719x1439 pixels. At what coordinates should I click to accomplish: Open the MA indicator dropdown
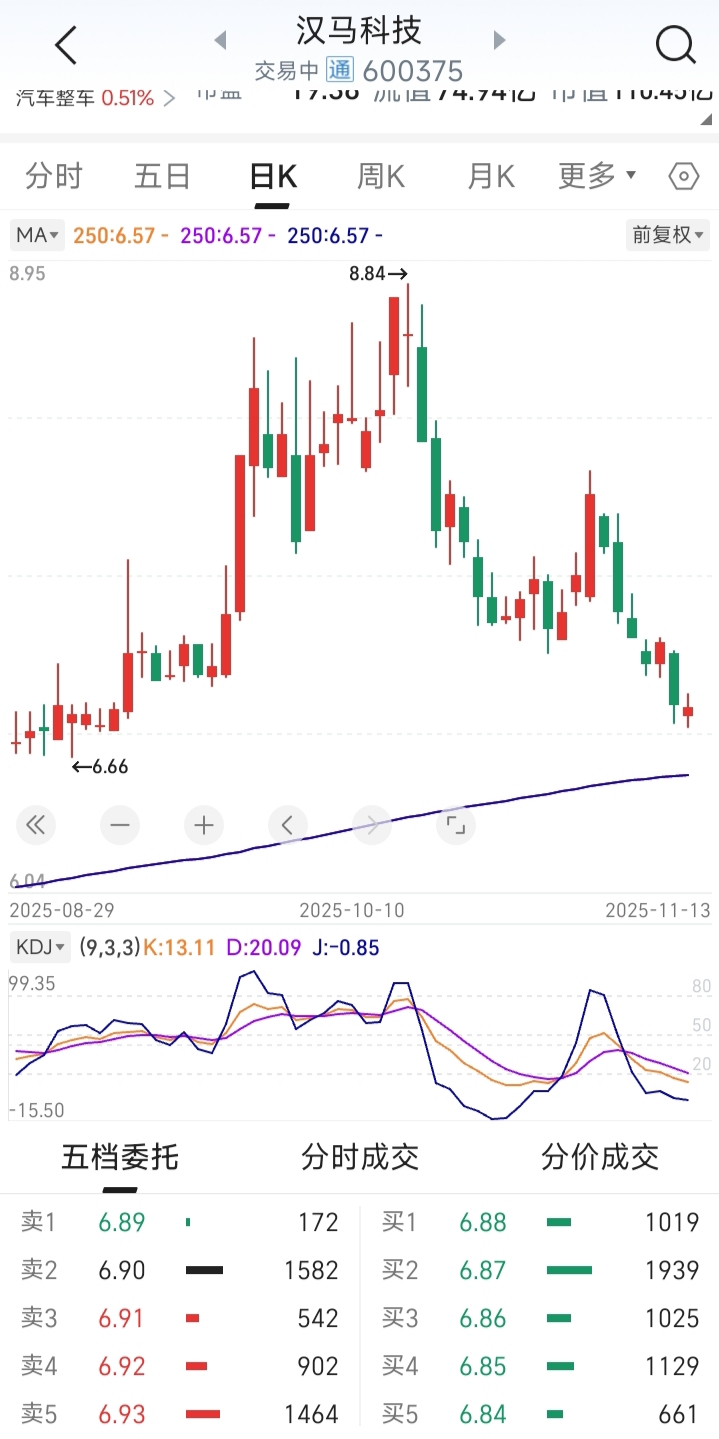[x=38, y=236]
